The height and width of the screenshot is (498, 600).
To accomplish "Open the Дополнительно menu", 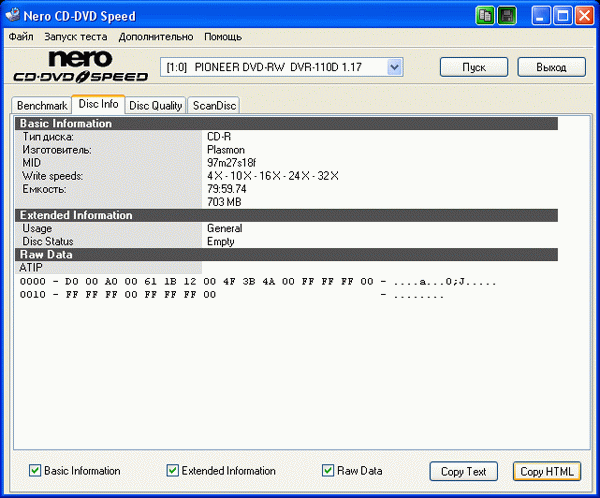I will [156, 37].
